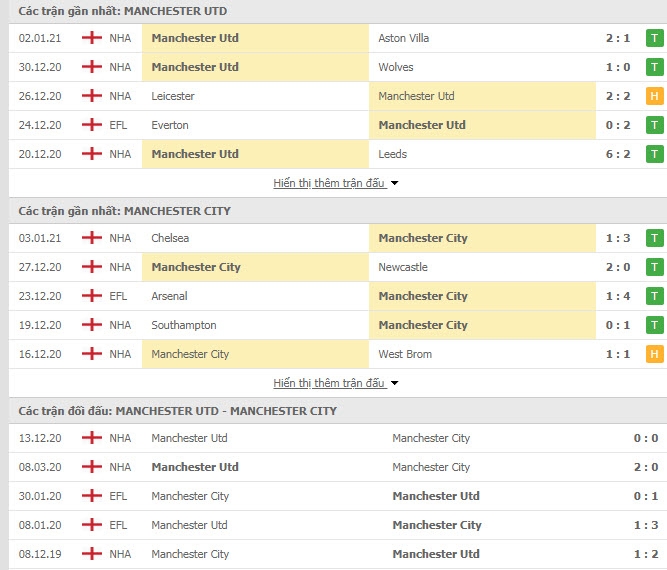Click the green T badge for Aston Villa match
Screen dimensions: 667x570
(655, 38)
